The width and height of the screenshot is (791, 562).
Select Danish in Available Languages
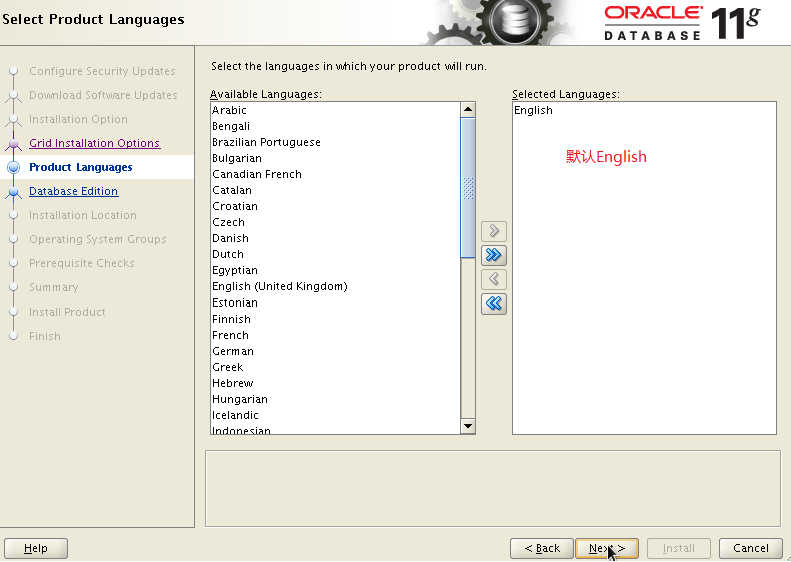tap(335, 238)
